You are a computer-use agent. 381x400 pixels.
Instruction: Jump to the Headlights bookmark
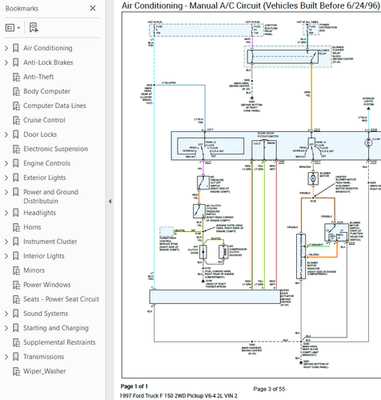coord(39,213)
